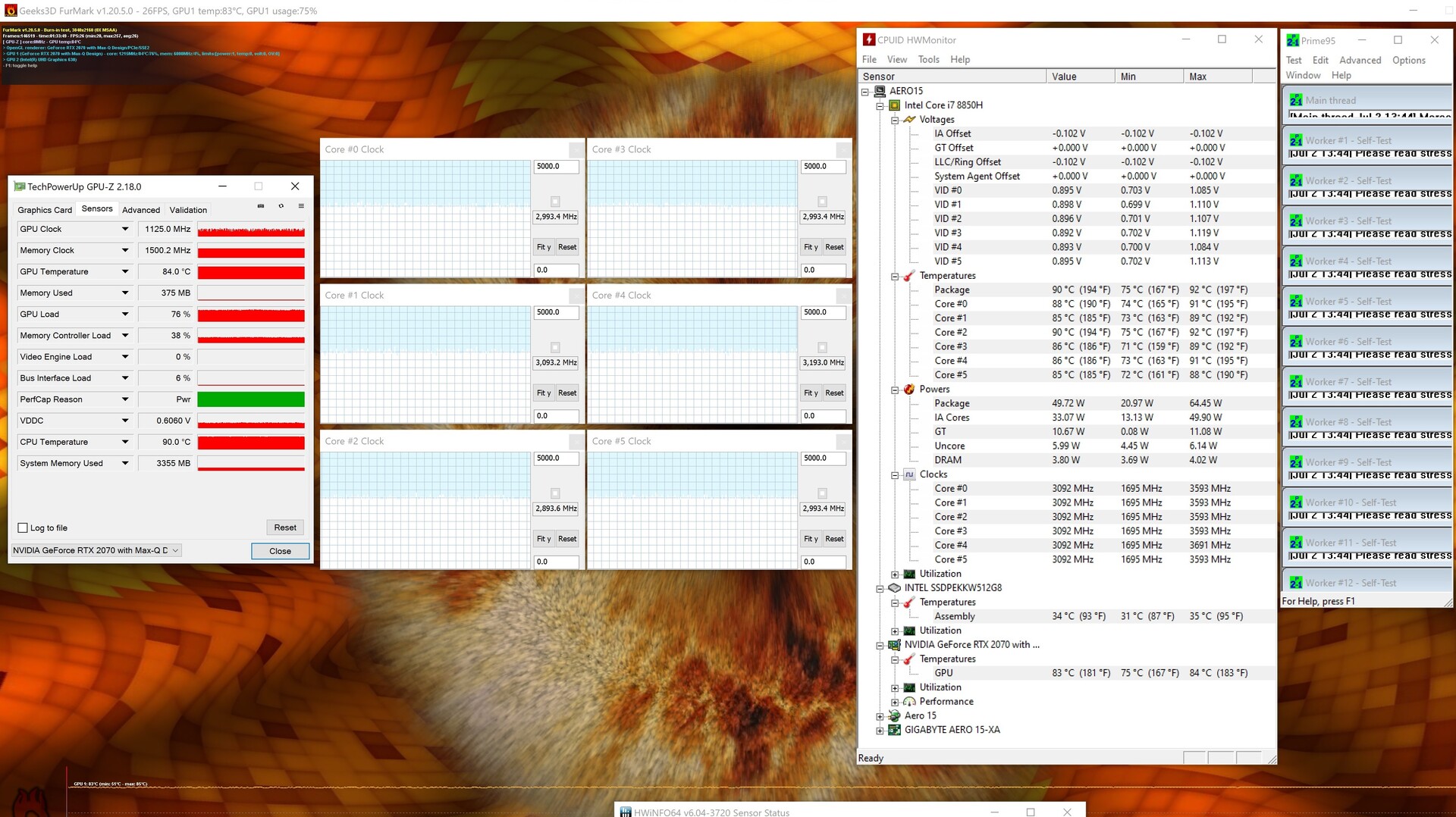Click the AERO15 computer icon in HWMonitor tree
This screenshot has width=1456, height=817.
pyautogui.click(x=880, y=91)
